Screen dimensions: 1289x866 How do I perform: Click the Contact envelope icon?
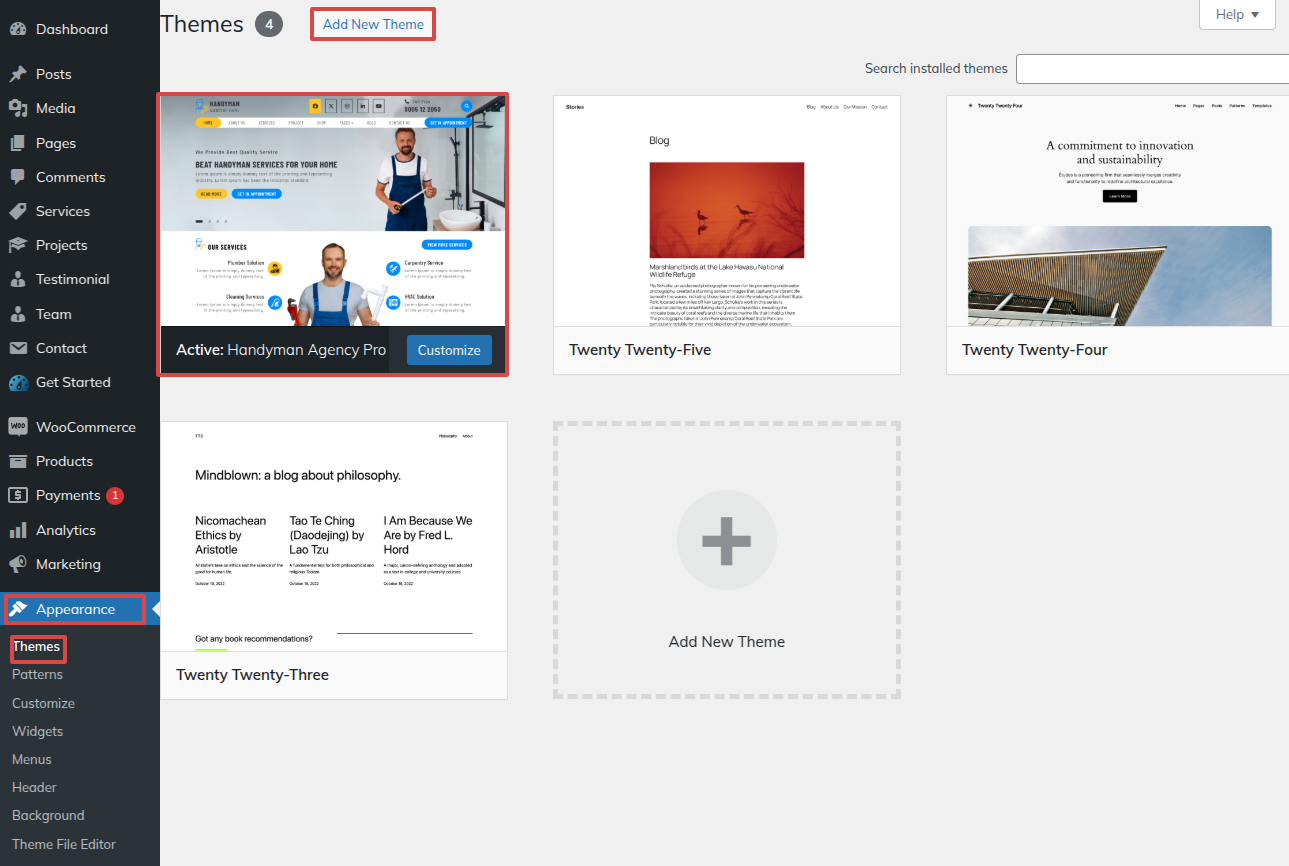(17, 348)
